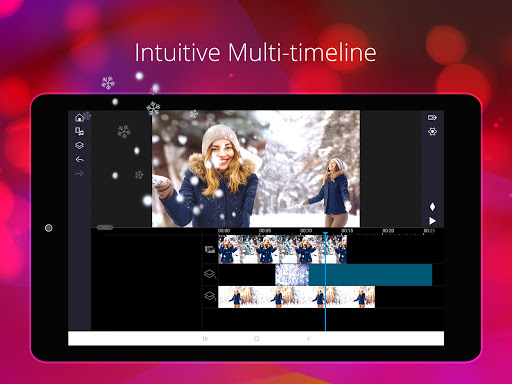Tap the Android home circle navigation button
Viewport: 512px width, 384px height.
pyautogui.click(x=257, y=339)
